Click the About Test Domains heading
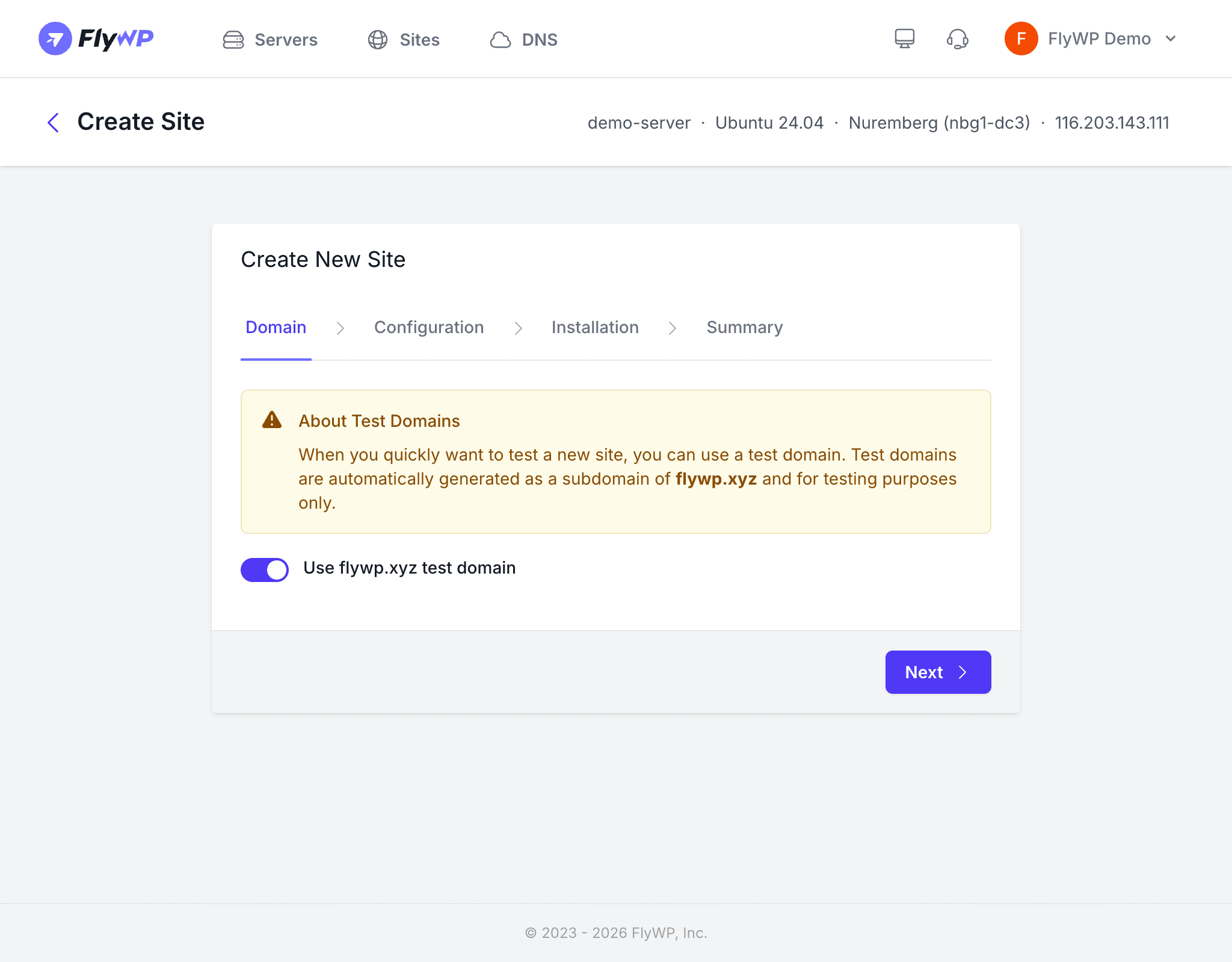The height and width of the screenshot is (962, 1232). [380, 421]
